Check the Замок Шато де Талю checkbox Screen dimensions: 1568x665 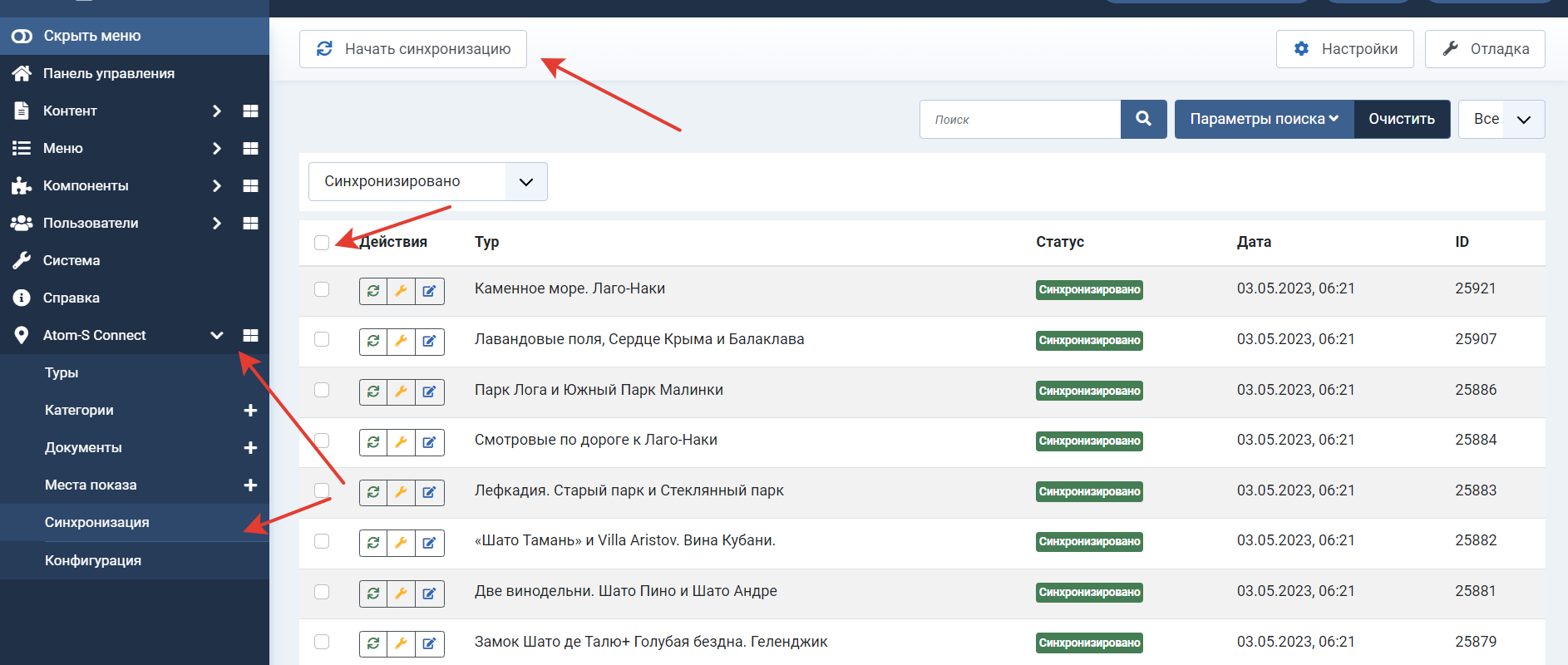coord(322,642)
